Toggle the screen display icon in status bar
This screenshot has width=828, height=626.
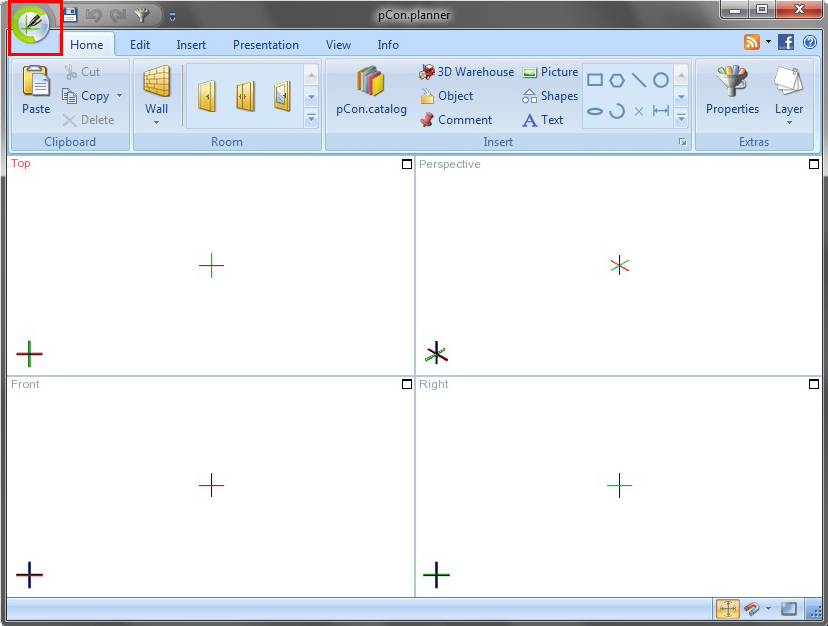click(788, 609)
